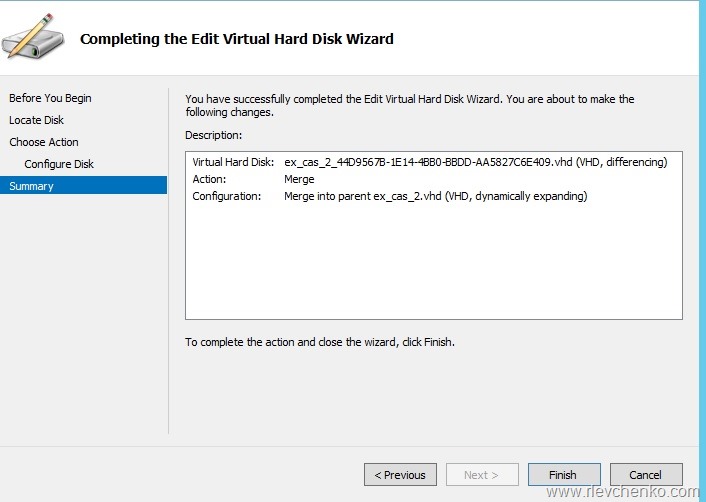706x502 pixels.
Task: Click the greyed-out Next button
Action: (x=483, y=475)
